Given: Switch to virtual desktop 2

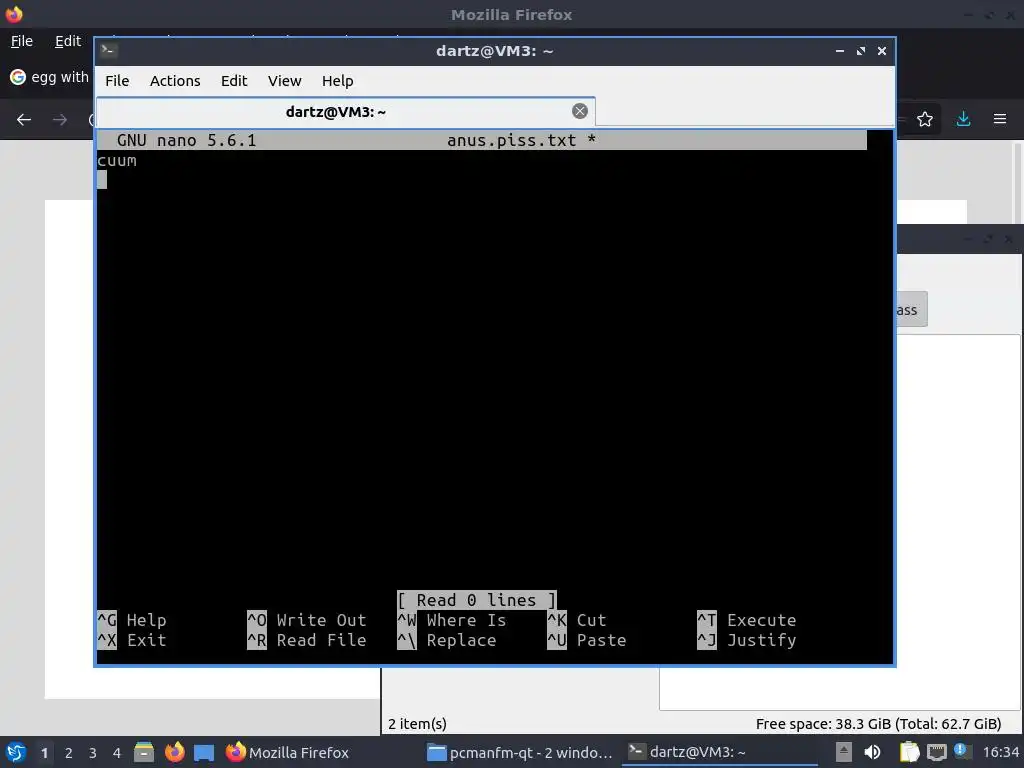Looking at the screenshot, I should click(69, 753).
